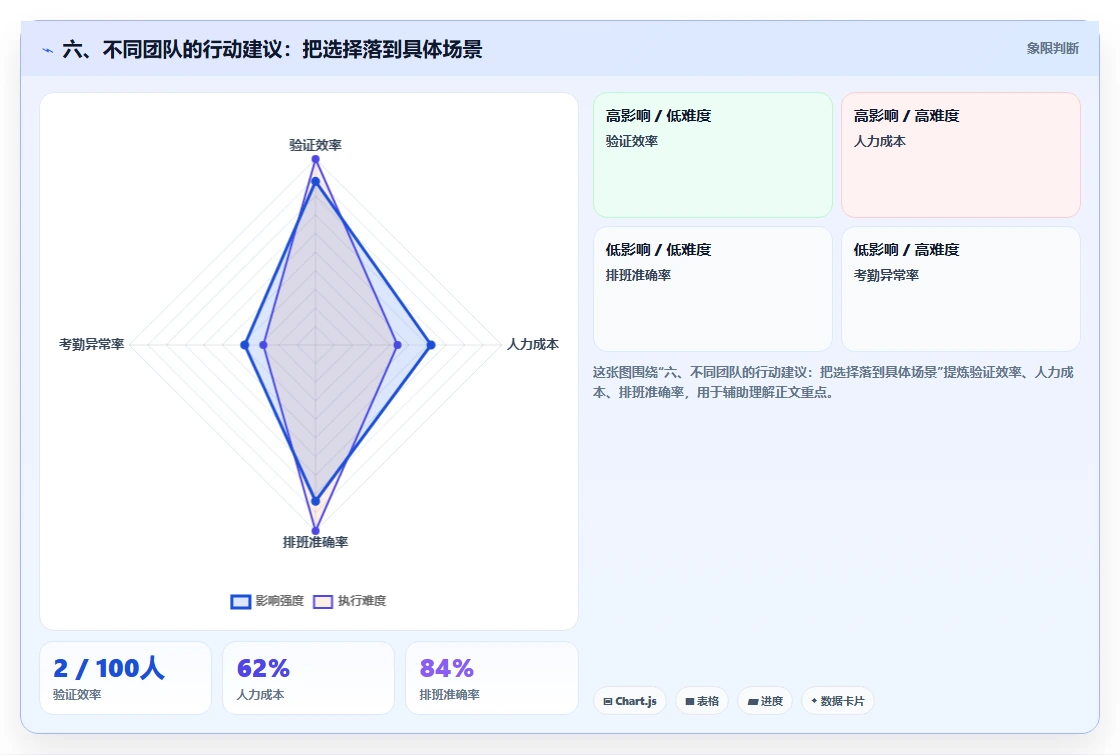
Task: Select the blue 影响强度 point on 验证效率 axis
Action: 315,182
